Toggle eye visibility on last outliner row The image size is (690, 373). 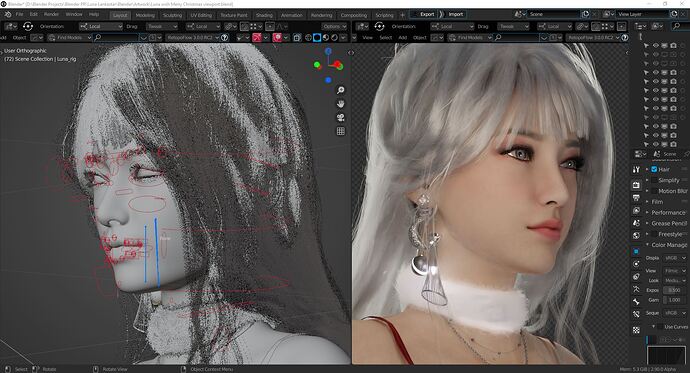655,144
